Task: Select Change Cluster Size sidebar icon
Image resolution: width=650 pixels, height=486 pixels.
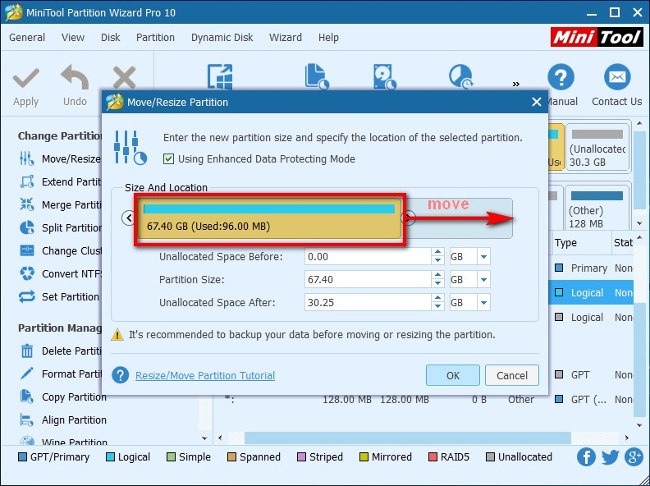Action: tap(27, 250)
